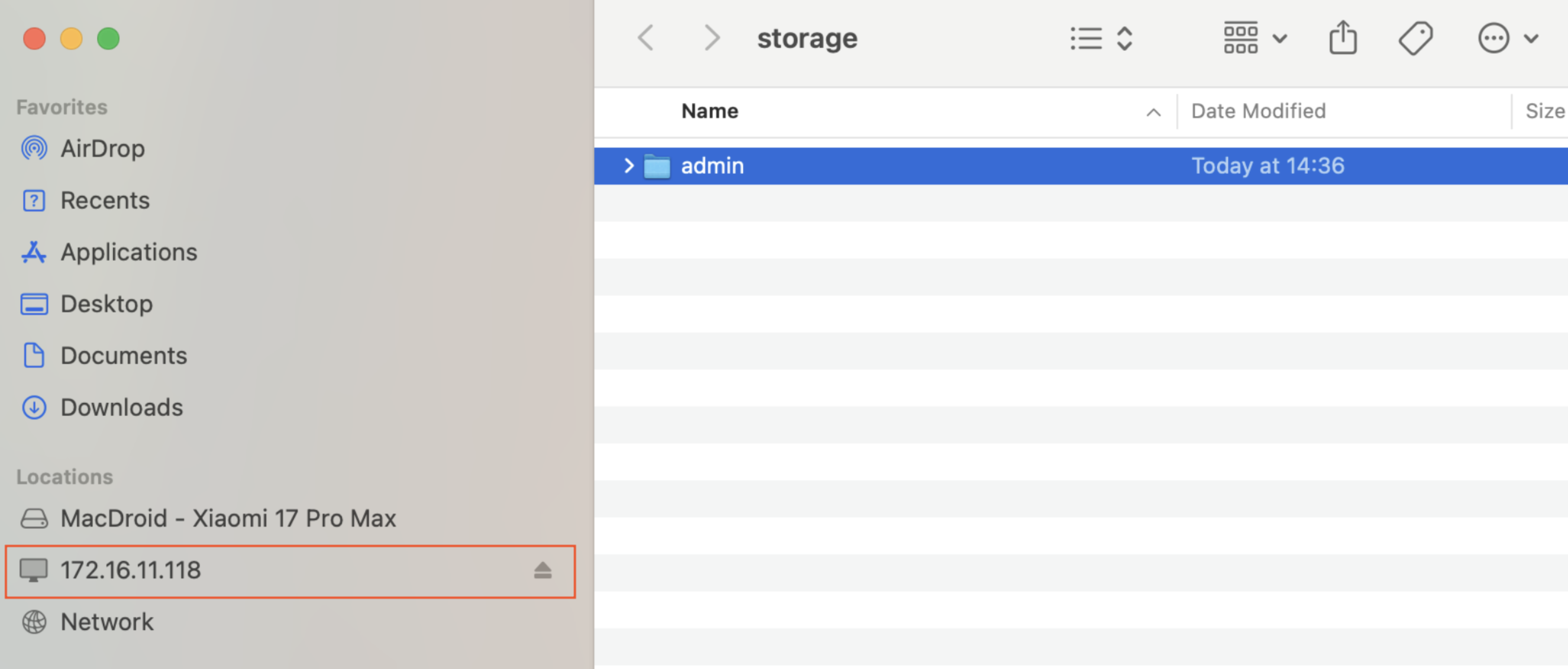Click the Share toolbar icon
Viewport: 1568px width, 669px height.
[x=1342, y=39]
